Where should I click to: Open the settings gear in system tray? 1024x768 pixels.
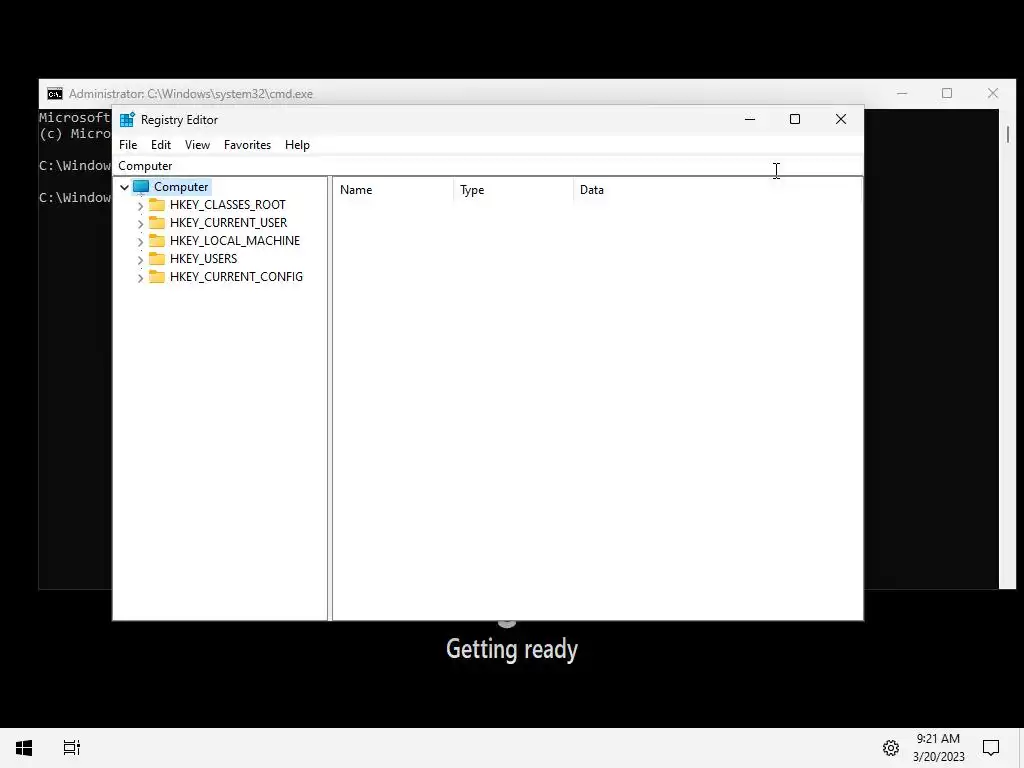(x=891, y=748)
